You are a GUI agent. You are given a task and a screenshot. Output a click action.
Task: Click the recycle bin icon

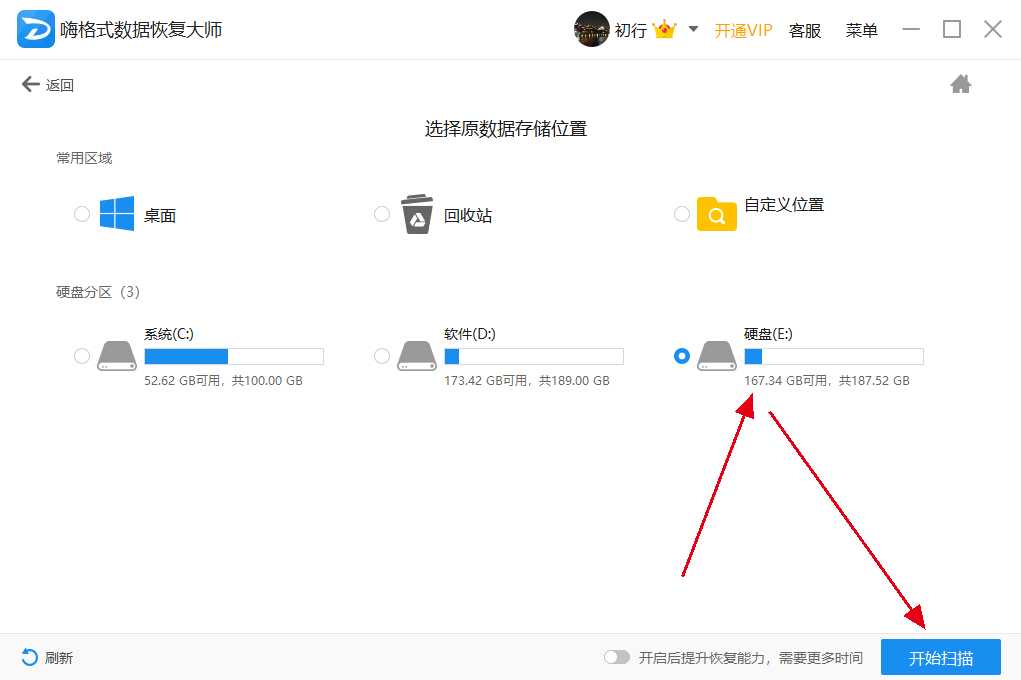click(417, 214)
